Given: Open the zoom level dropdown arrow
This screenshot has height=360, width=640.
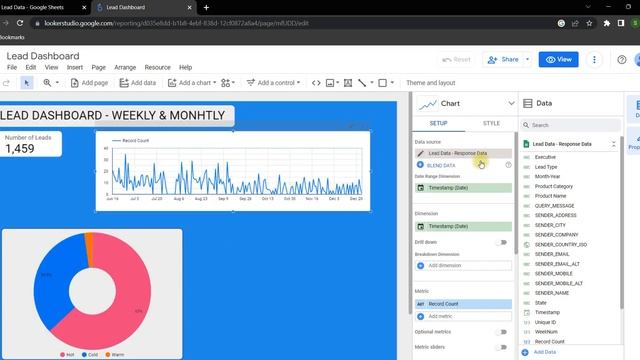Looking at the screenshot, I should click(57, 83).
